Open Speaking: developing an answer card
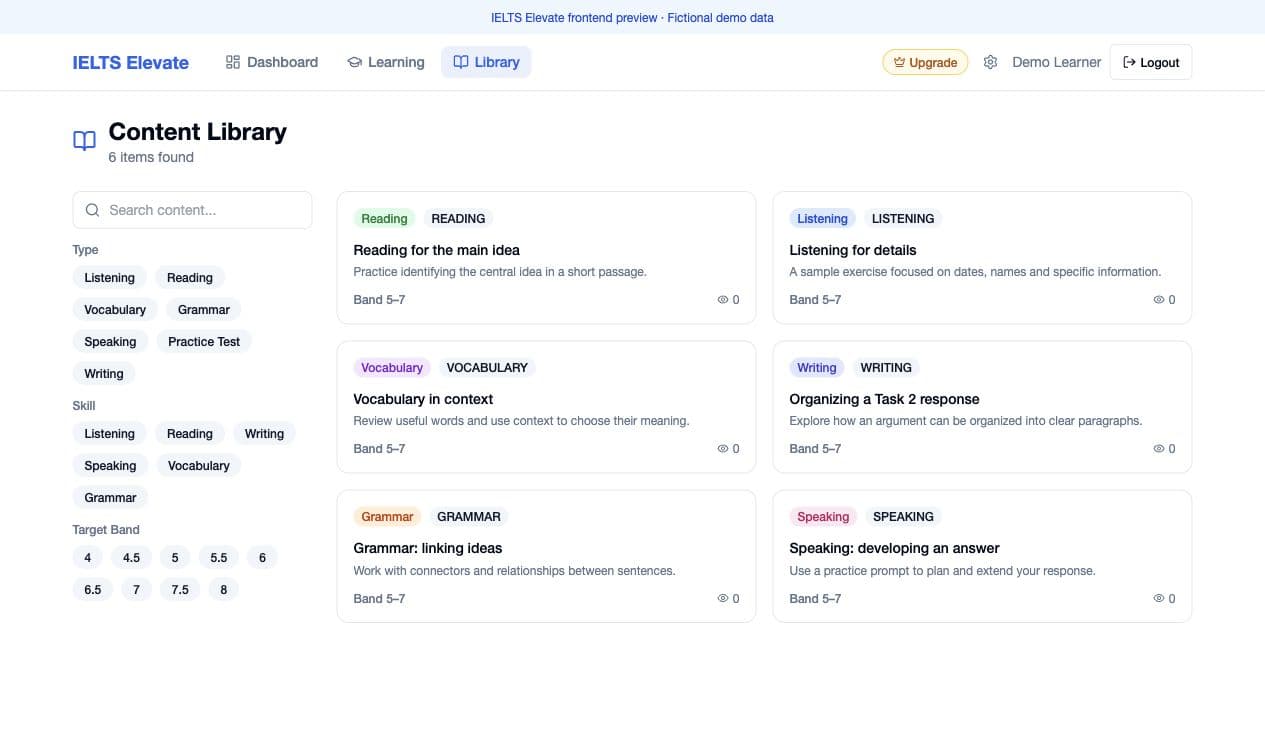 [x=982, y=556]
